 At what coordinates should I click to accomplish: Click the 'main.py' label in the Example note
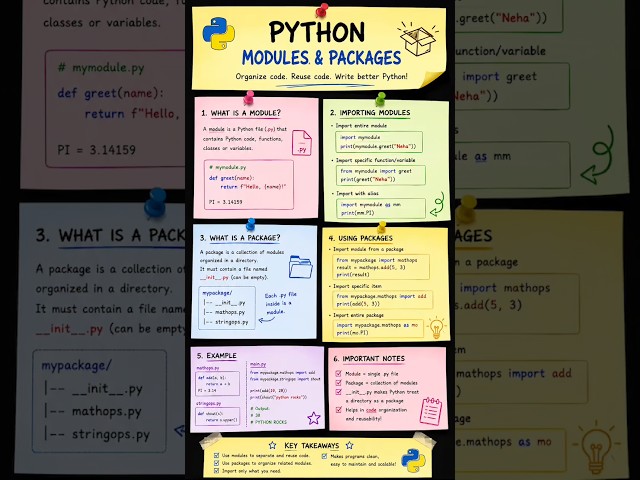click(x=258, y=364)
